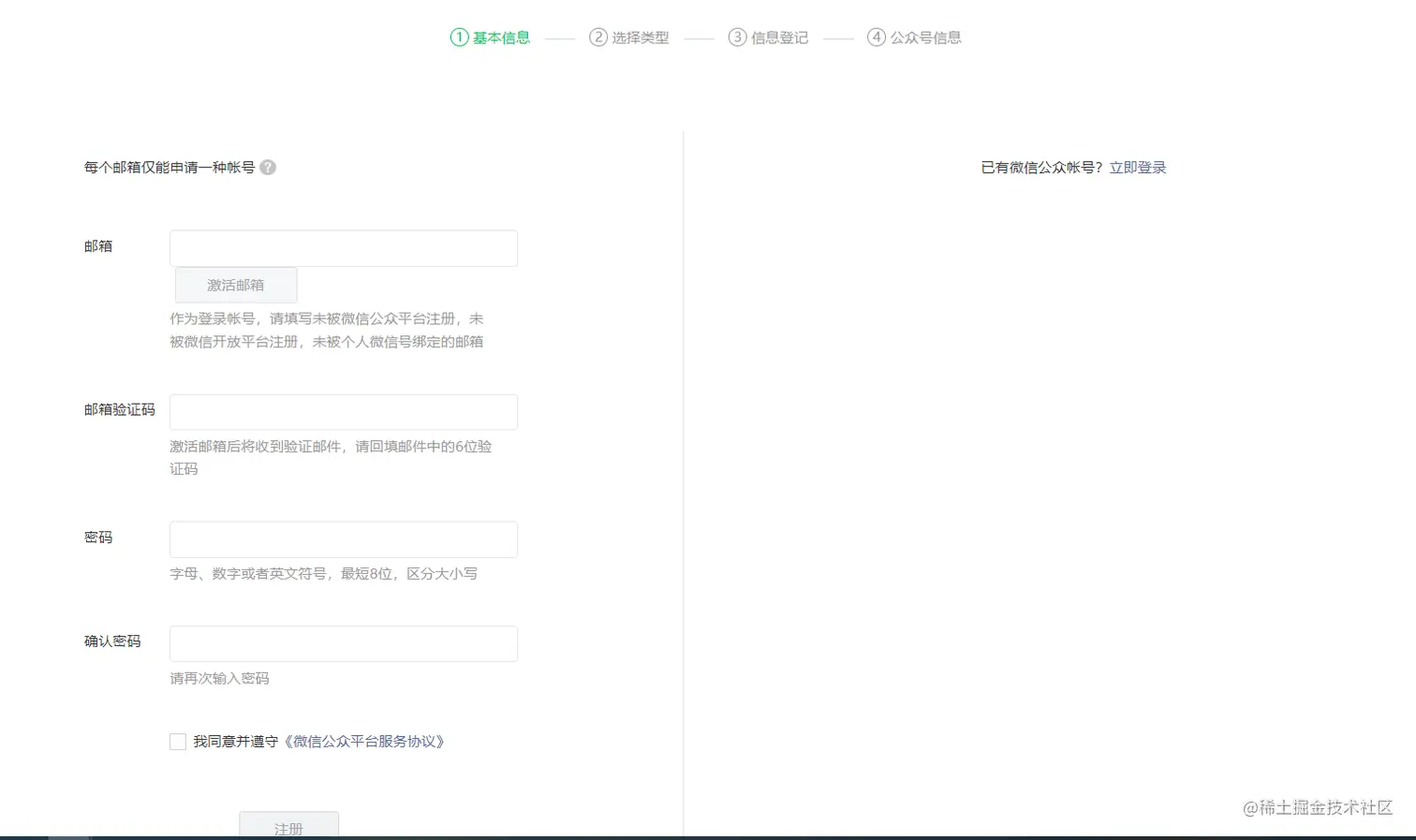Focus the 确认密码 input field
Viewport: 1416px width, 840px height.
click(344, 643)
